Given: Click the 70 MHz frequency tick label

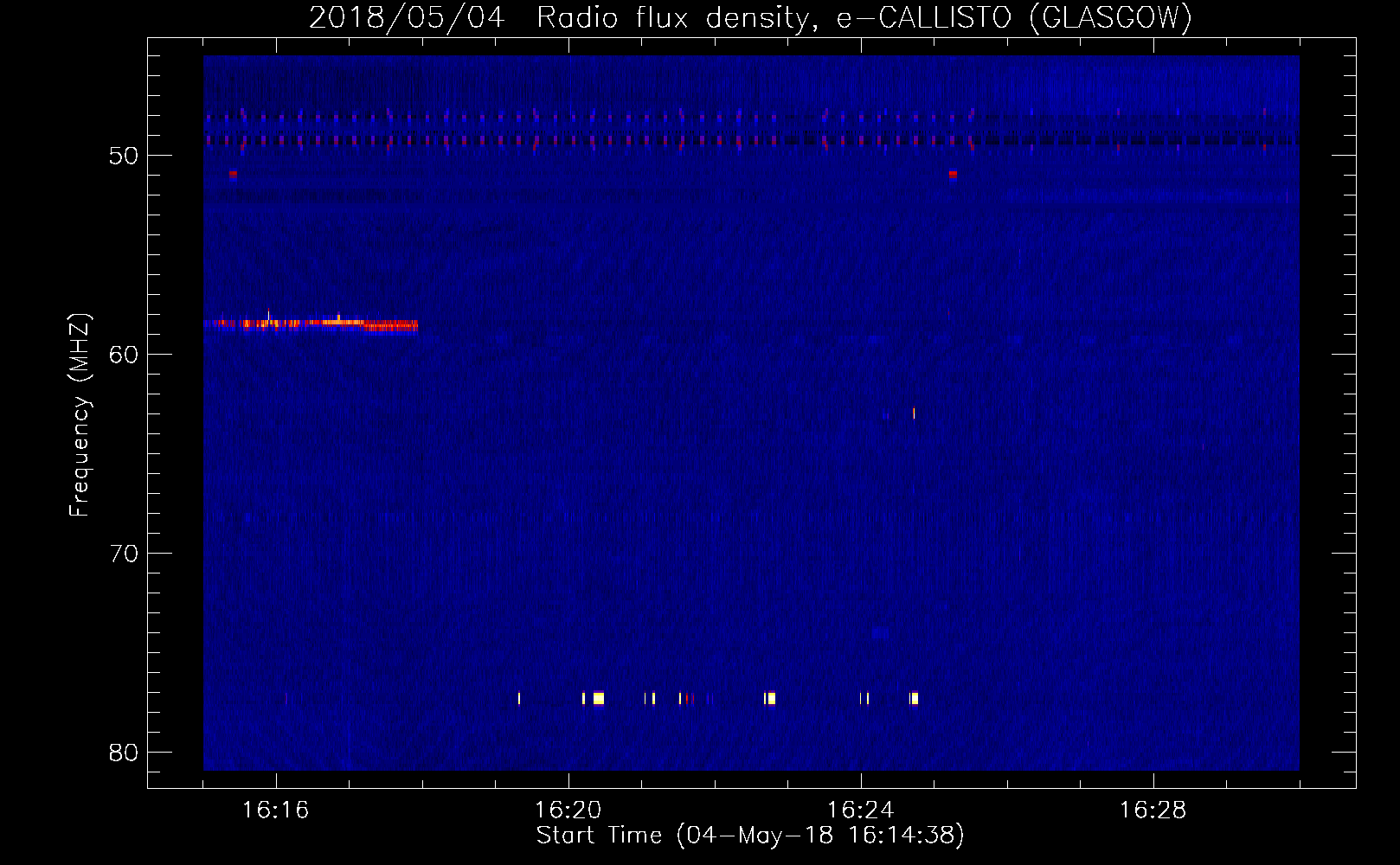Looking at the screenshot, I should (124, 554).
